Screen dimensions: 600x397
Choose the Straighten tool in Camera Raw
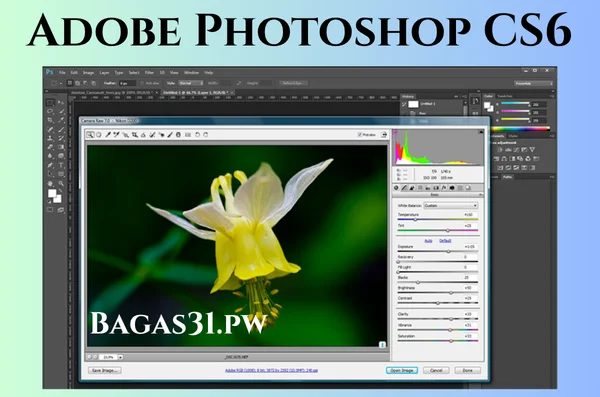click(143, 135)
